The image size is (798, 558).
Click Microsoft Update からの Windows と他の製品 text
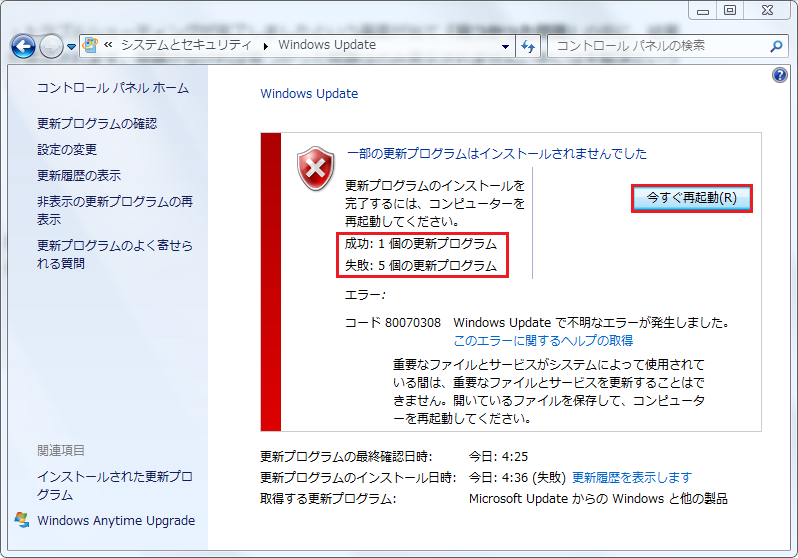pyautogui.click(x=598, y=498)
